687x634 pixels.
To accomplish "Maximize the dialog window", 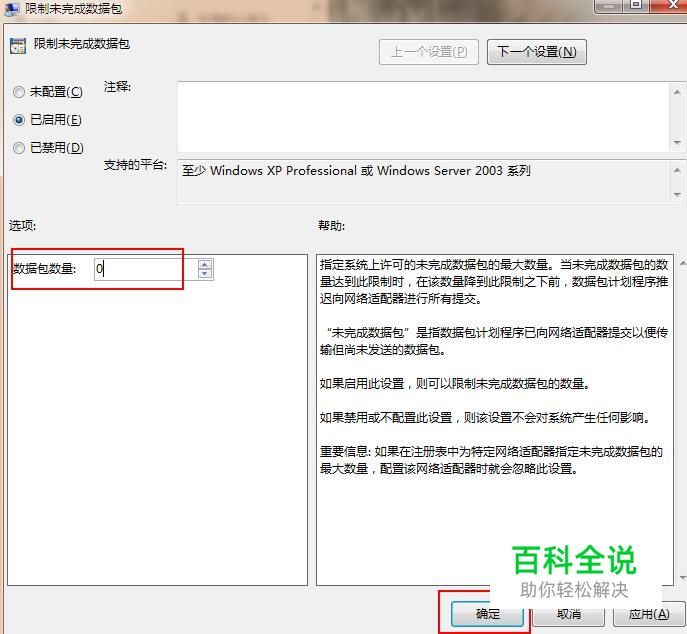I will pos(636,5).
